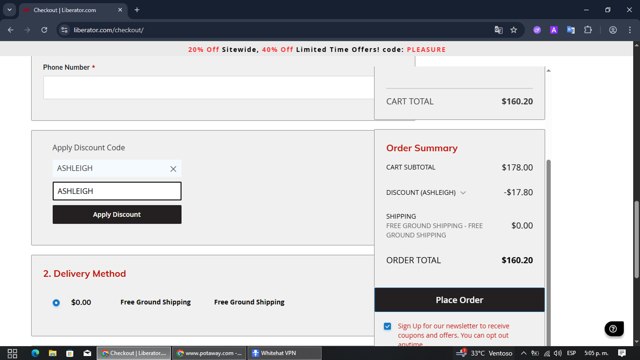The width and height of the screenshot is (640, 360).
Task: Open Windows Task View icon
Action: [12, 353]
